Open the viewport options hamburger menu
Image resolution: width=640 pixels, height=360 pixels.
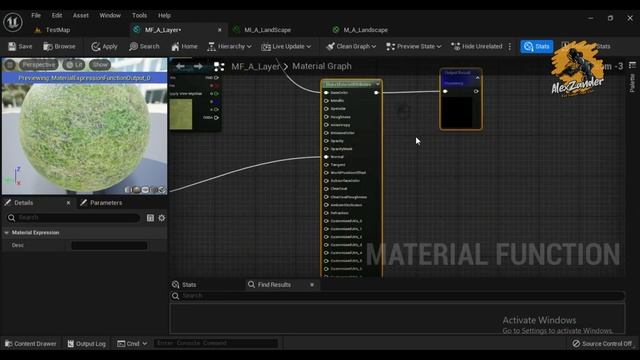(10, 64)
